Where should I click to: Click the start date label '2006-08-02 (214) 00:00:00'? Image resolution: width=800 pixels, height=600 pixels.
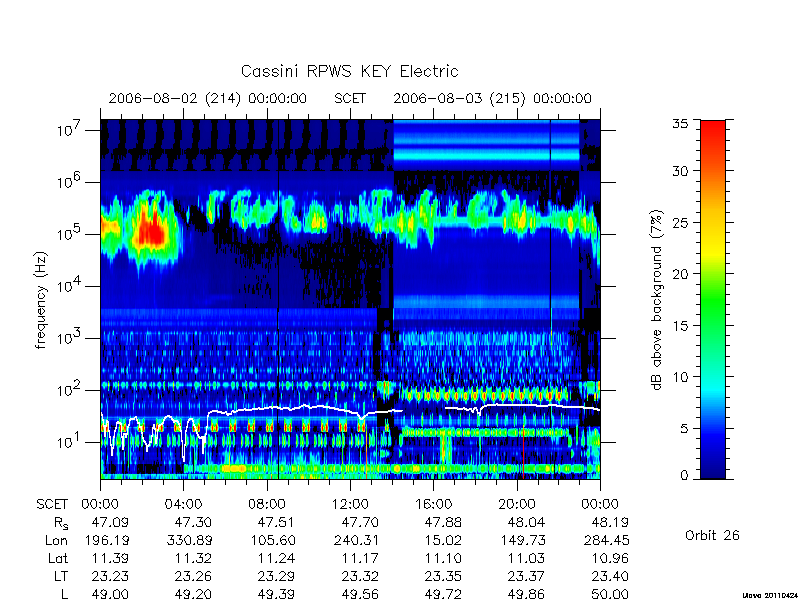pos(208,98)
